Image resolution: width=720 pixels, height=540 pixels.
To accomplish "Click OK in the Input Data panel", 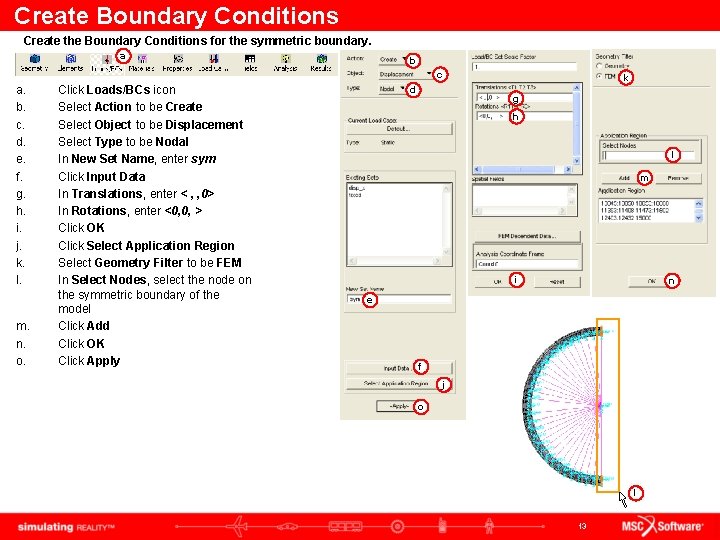I will click(498, 281).
